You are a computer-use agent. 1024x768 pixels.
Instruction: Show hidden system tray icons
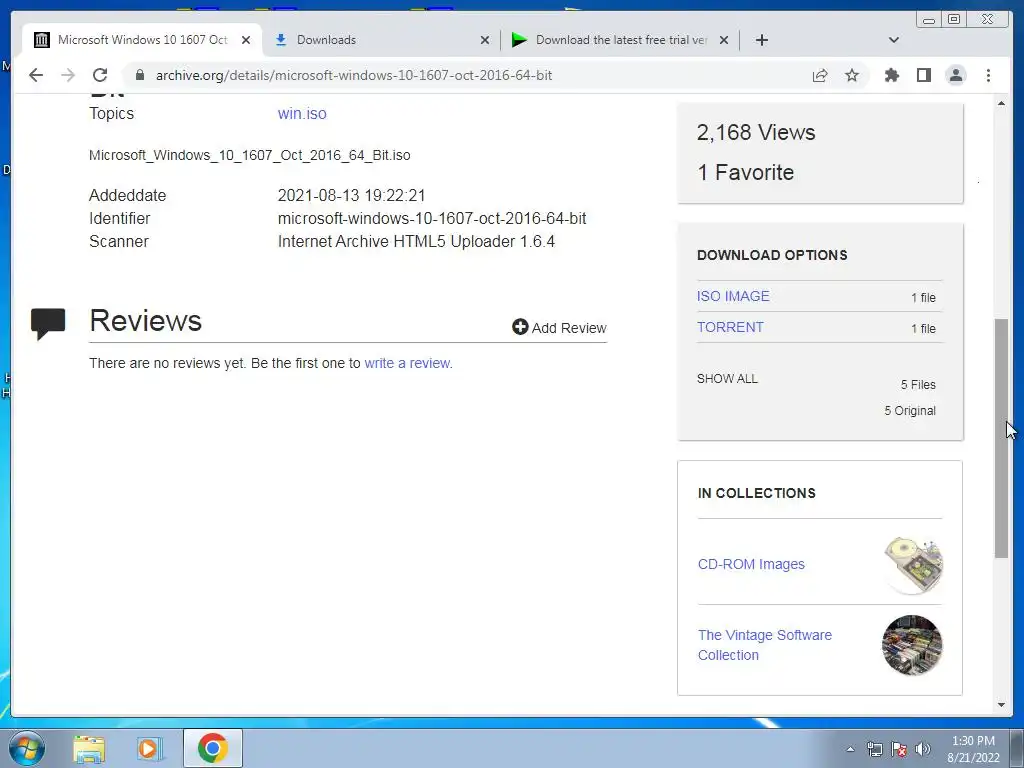pyautogui.click(x=850, y=749)
